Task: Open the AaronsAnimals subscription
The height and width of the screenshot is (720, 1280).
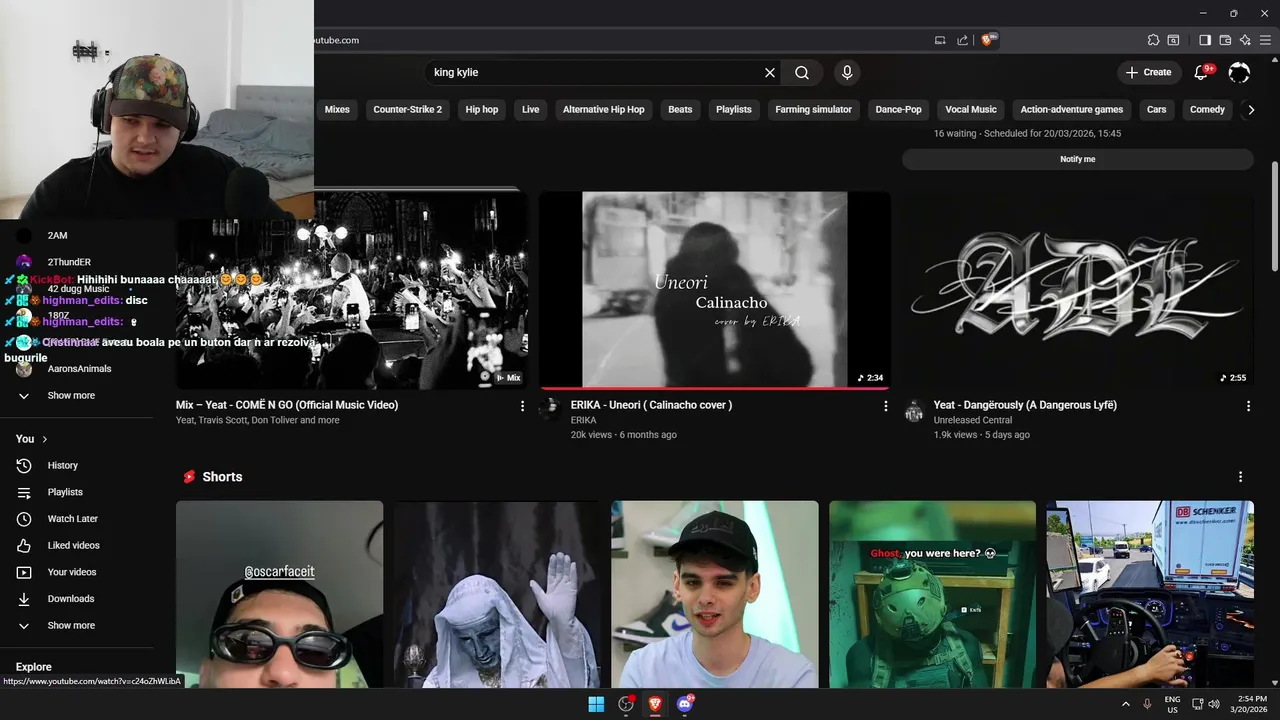Action: click(x=80, y=369)
